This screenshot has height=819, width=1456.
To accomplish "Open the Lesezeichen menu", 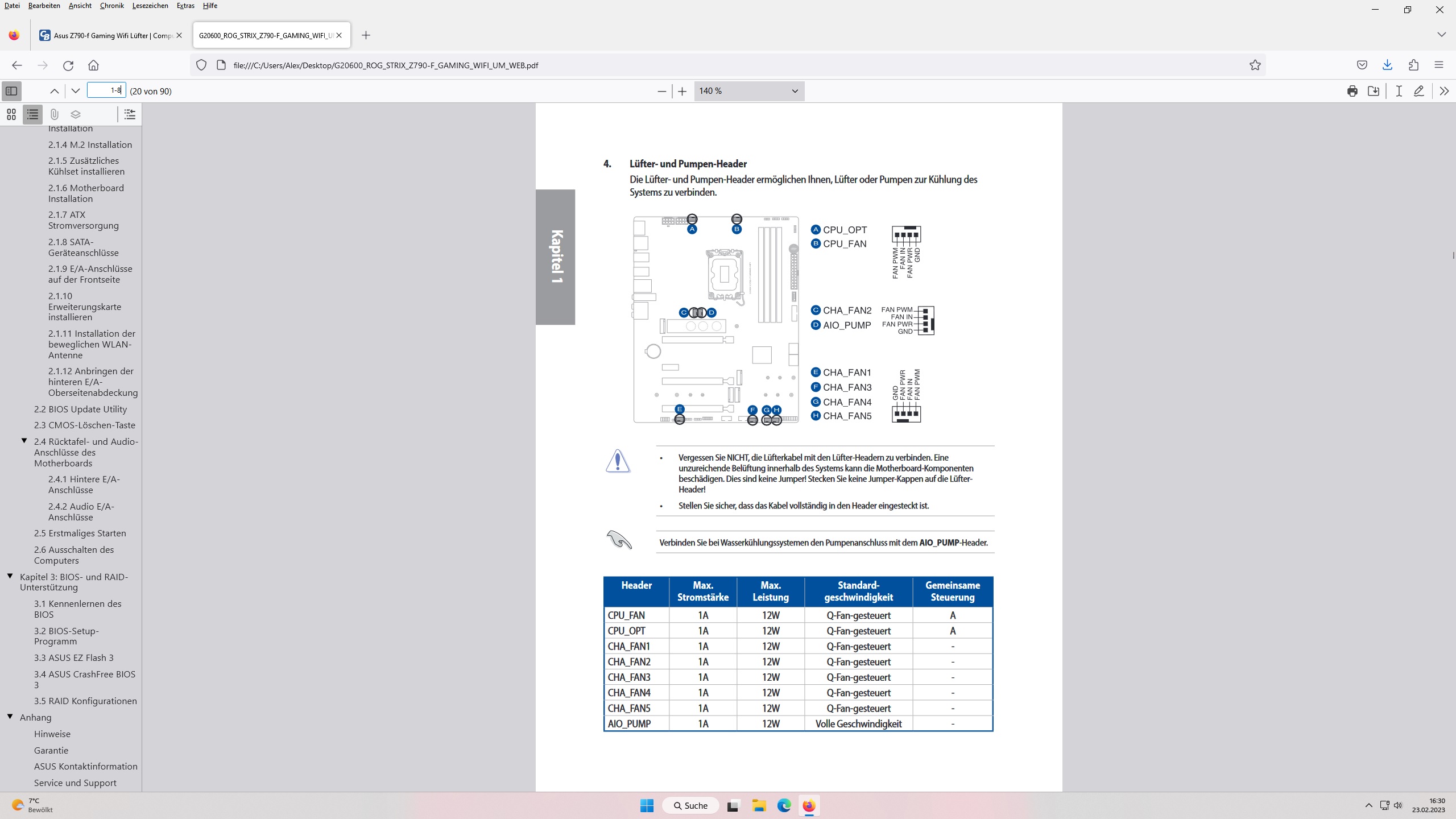I will 150,6.
